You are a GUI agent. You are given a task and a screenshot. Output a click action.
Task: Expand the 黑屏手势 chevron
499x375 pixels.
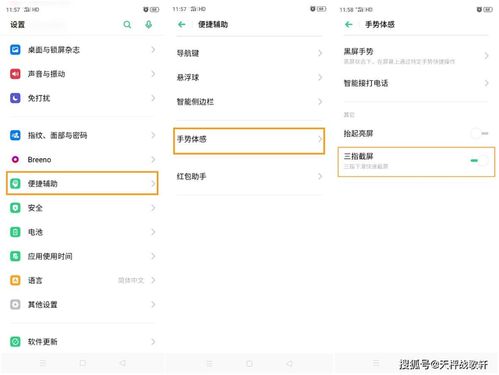coord(487,55)
